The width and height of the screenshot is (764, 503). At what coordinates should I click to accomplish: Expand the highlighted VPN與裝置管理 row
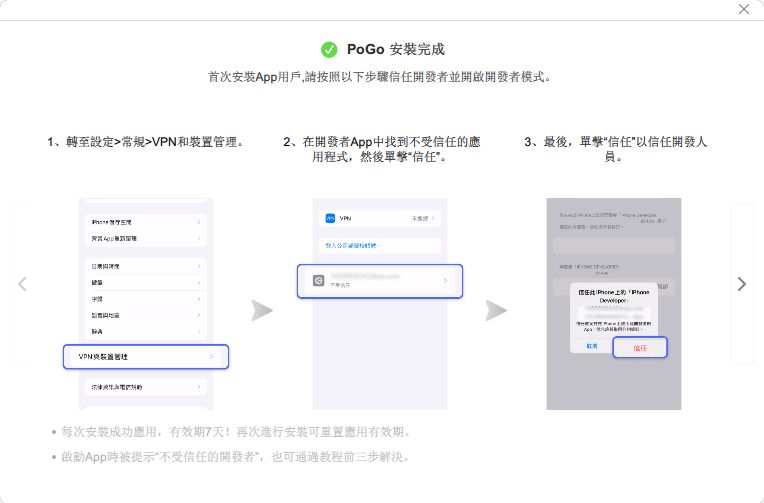(146, 356)
